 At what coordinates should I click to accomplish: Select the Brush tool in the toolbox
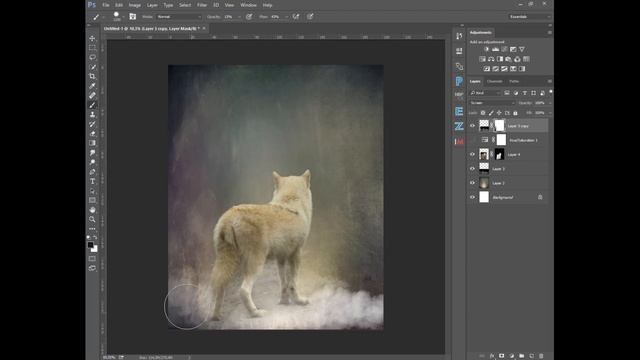[92, 105]
